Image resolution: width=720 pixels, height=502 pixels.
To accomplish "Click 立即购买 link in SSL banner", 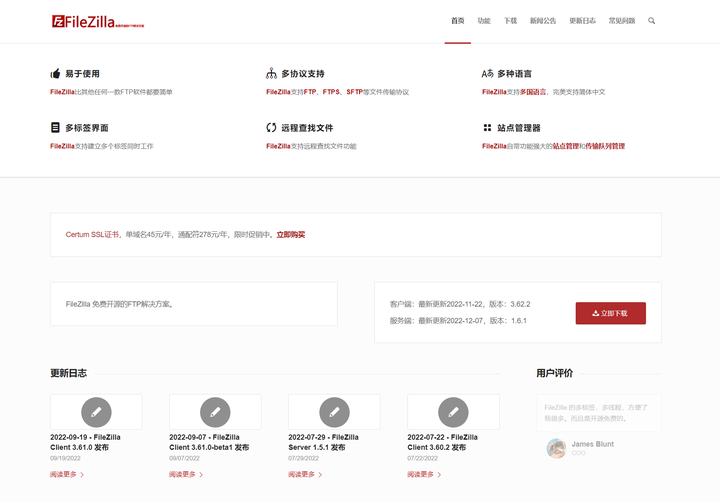I will click(291, 235).
